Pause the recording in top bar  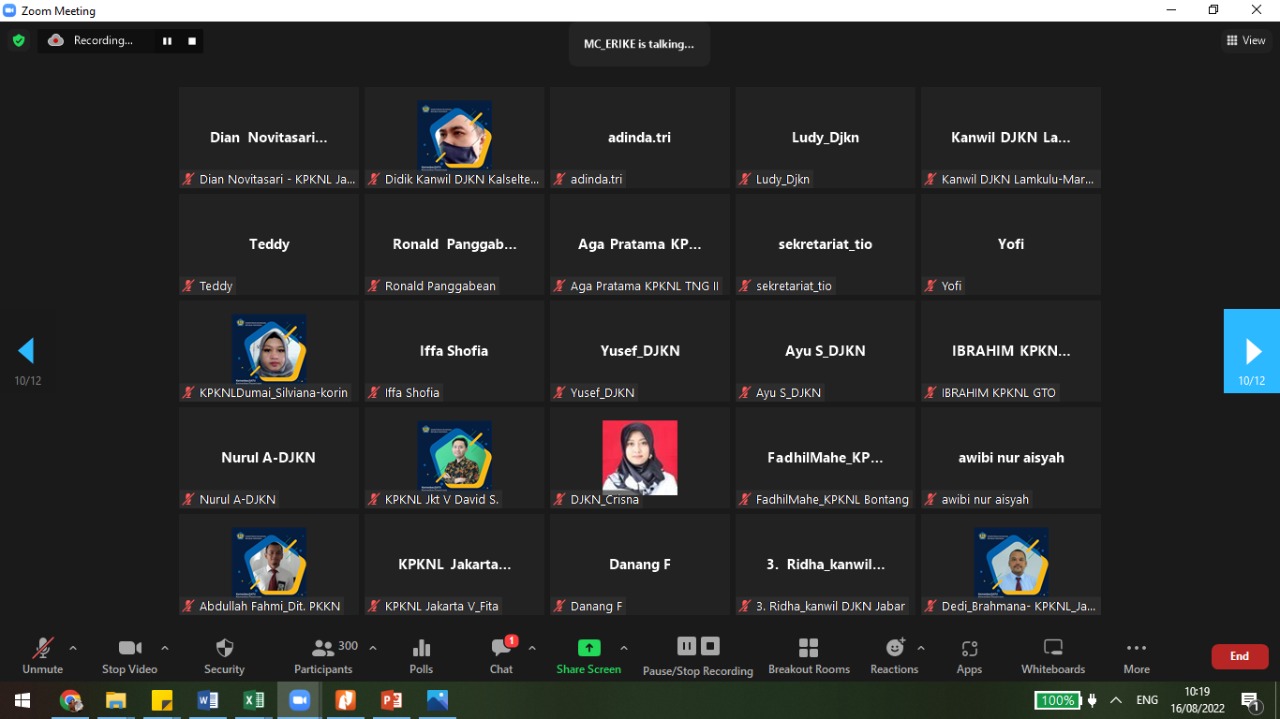167,41
